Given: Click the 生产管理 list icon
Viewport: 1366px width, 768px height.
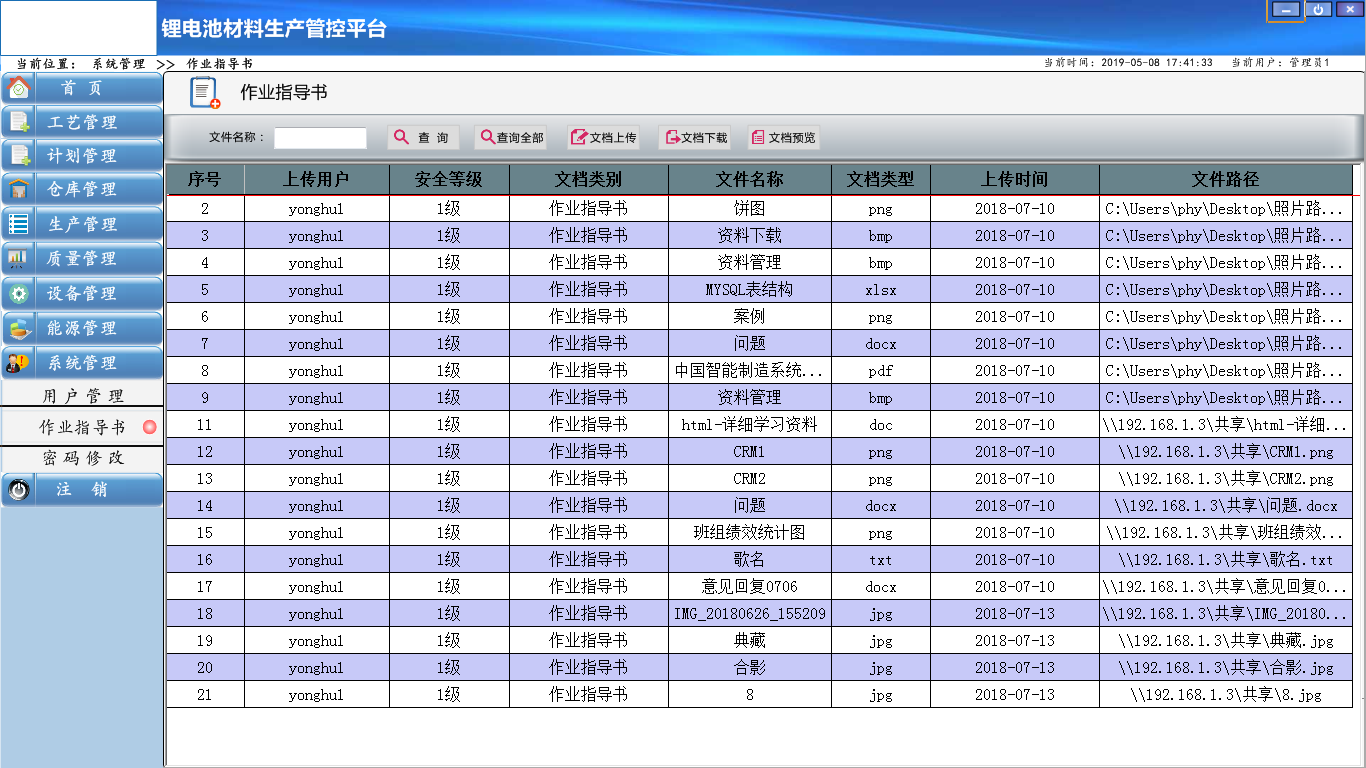Looking at the screenshot, I should pyautogui.click(x=18, y=224).
